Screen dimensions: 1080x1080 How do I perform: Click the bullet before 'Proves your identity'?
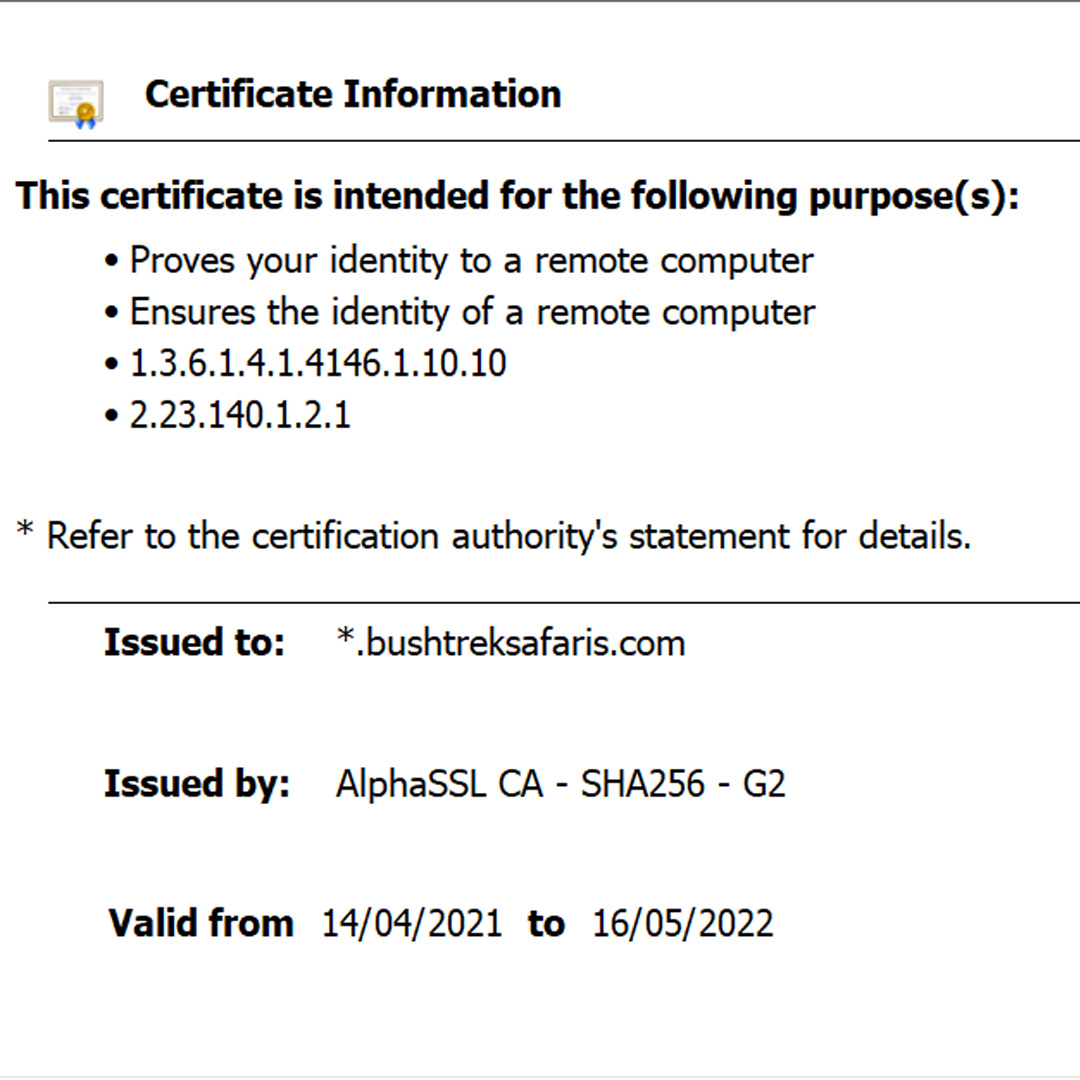[112, 262]
